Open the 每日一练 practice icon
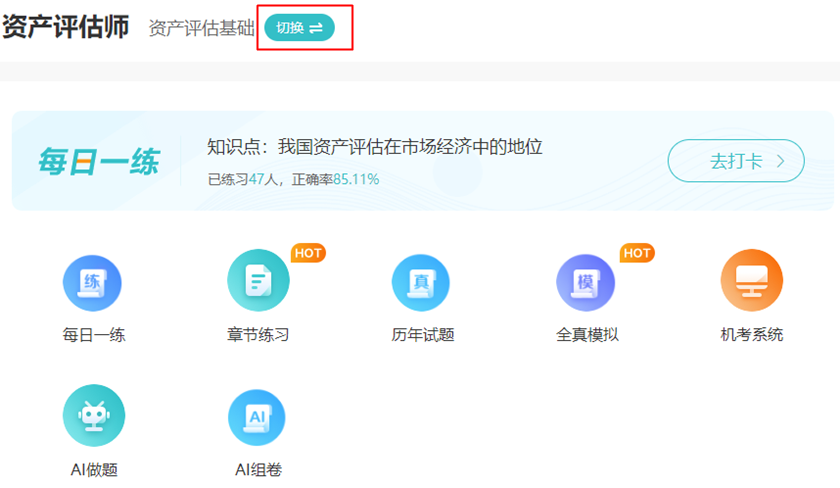The width and height of the screenshot is (840, 488). (92, 283)
